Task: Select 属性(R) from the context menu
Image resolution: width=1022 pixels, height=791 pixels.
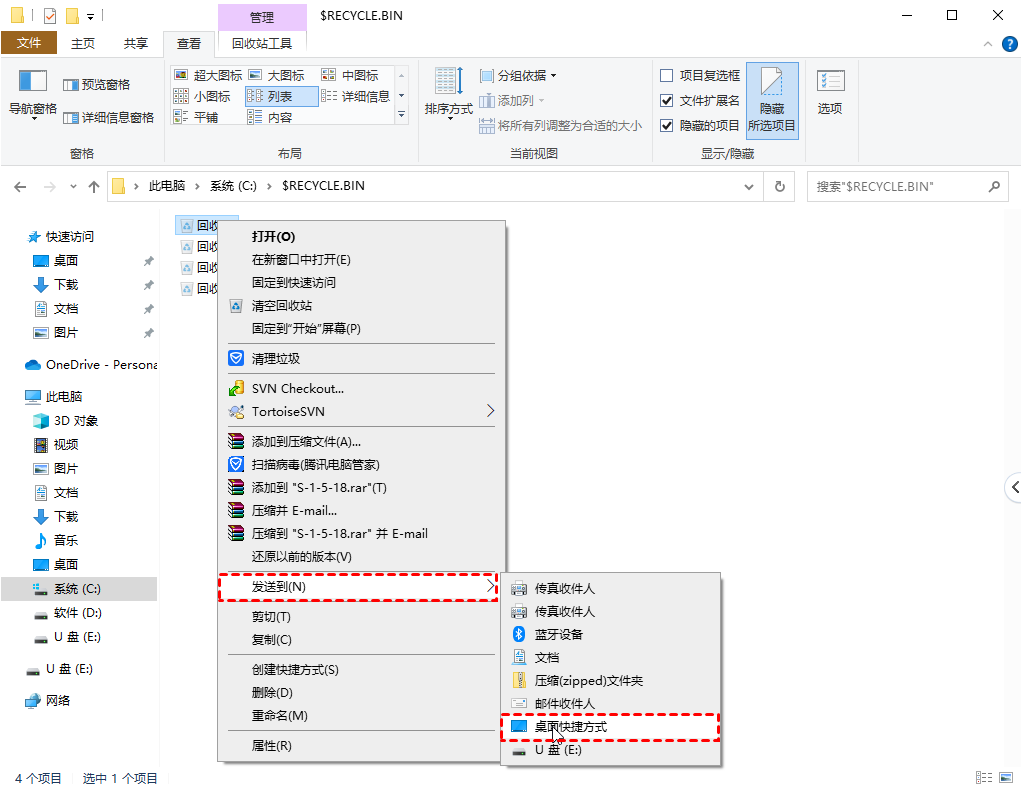Action: [271, 745]
